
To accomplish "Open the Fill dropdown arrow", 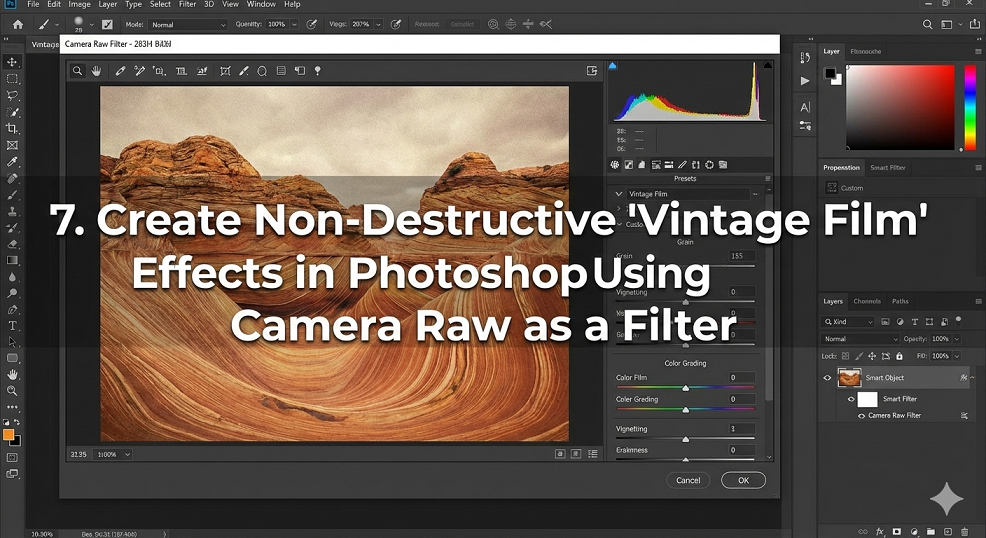I will point(957,356).
